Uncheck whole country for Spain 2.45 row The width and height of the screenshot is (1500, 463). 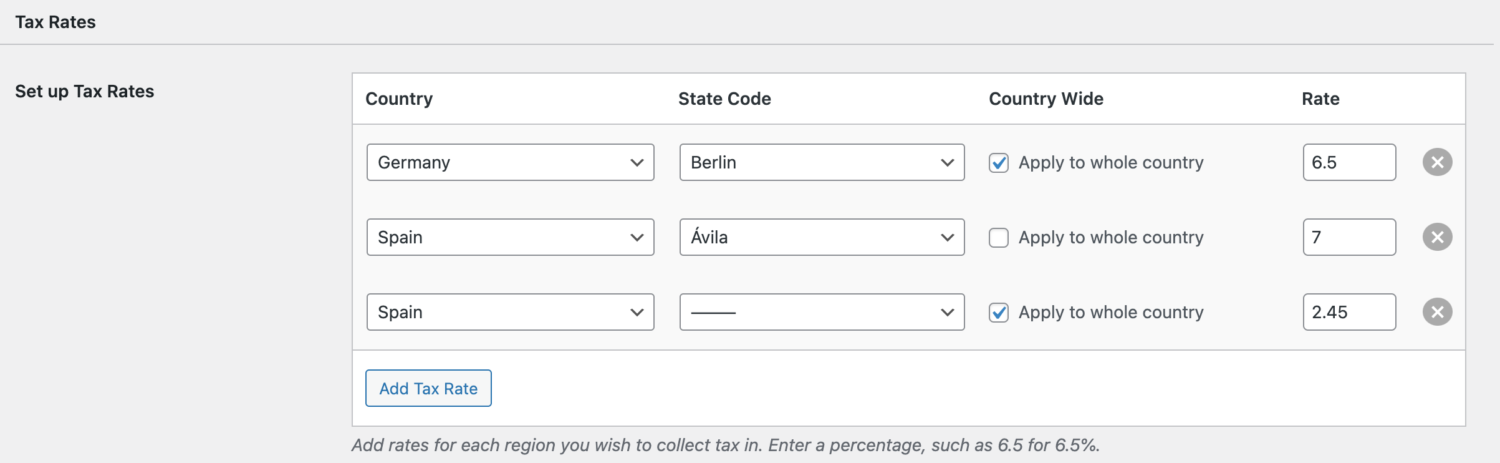point(998,313)
